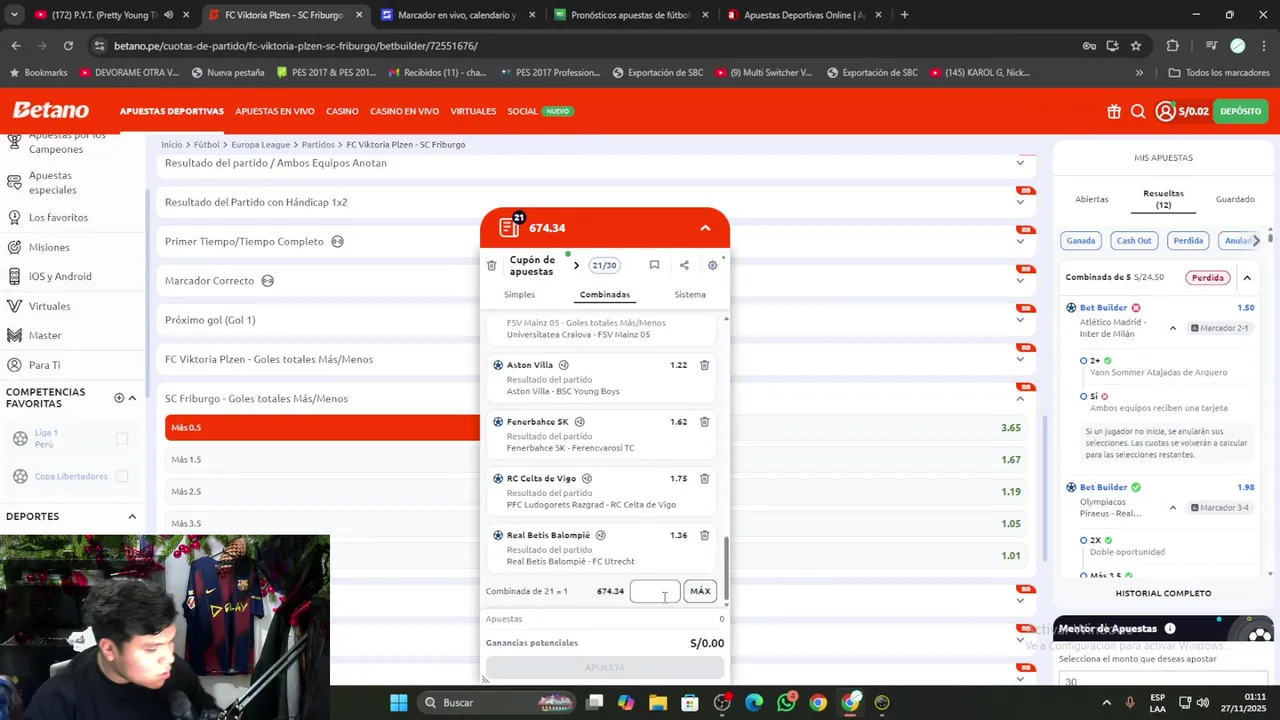Open the search magnifier in Betano header
Screen dimensions: 1280x720
click(x=1138, y=111)
